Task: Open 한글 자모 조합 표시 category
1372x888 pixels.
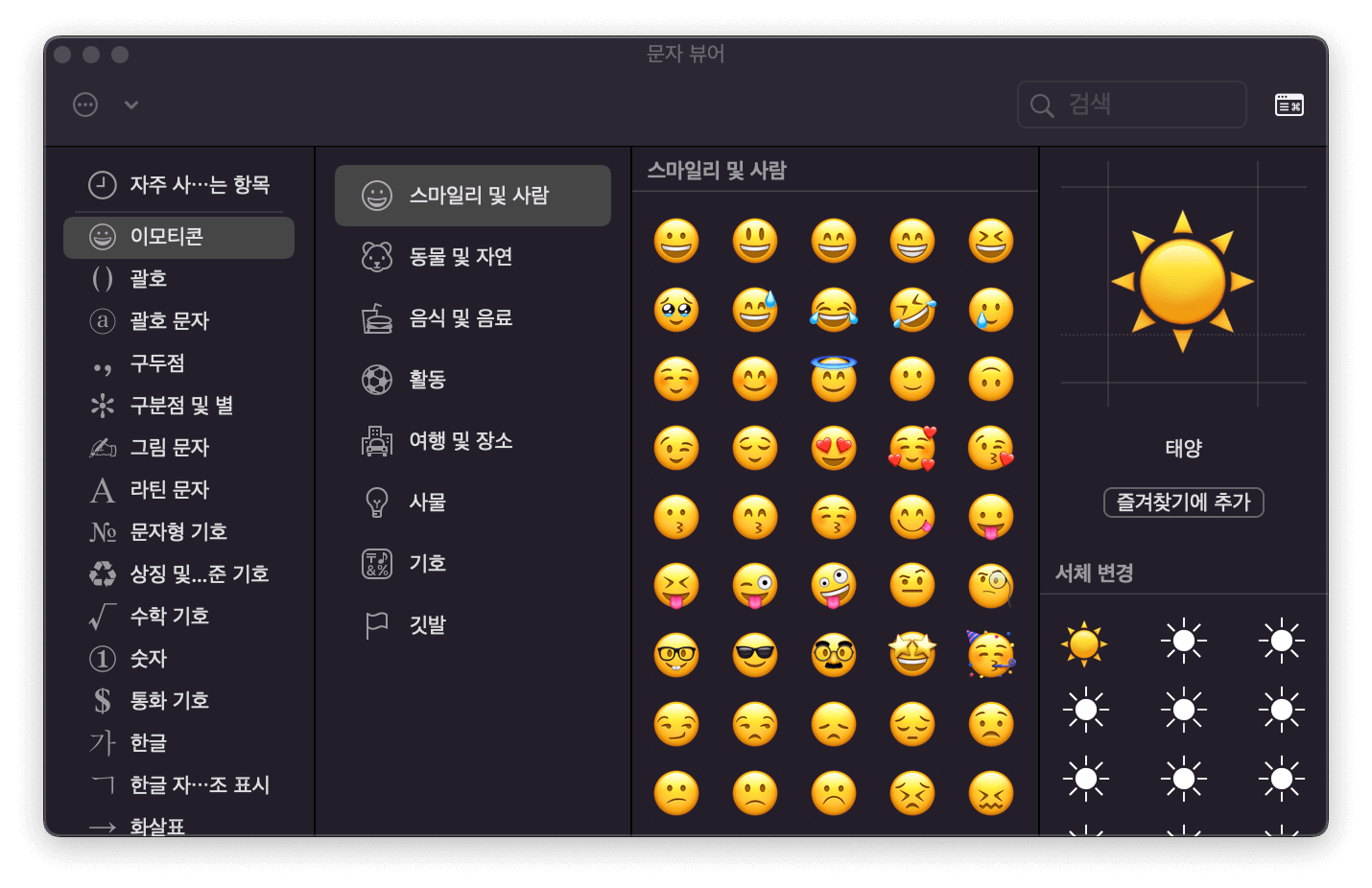Action: 178,785
